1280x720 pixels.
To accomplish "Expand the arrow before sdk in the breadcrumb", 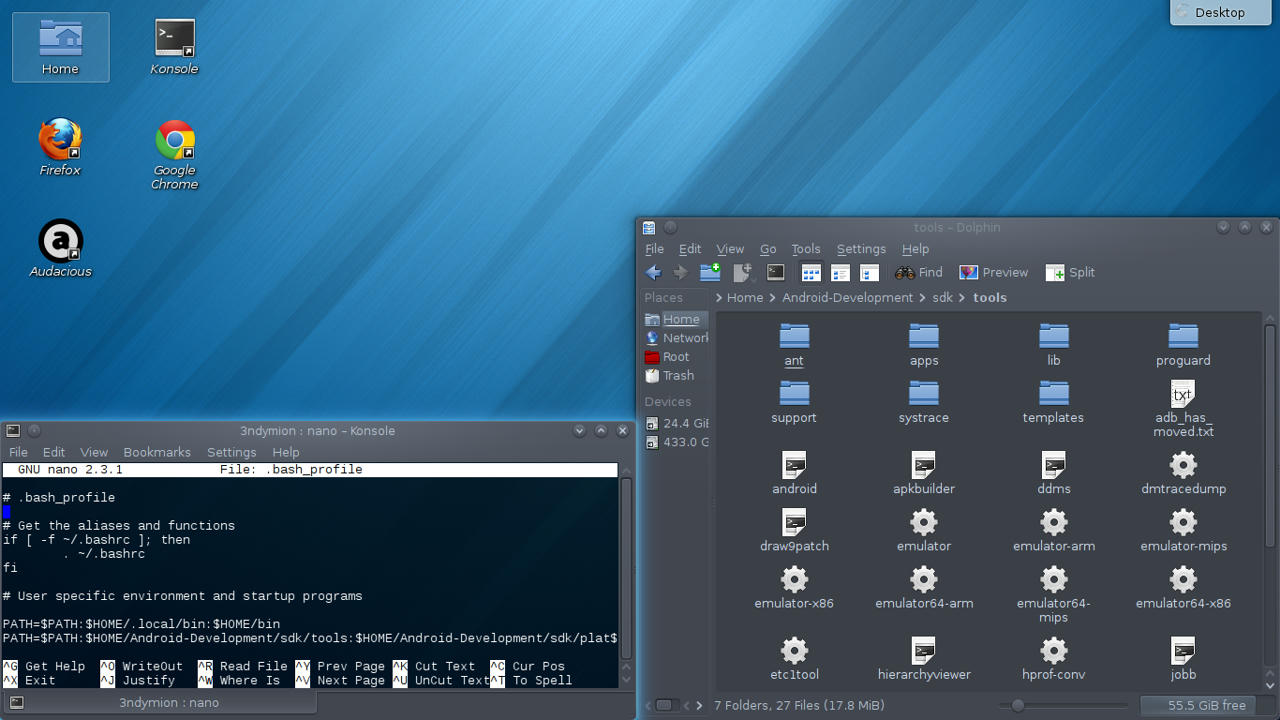I will 922,298.
